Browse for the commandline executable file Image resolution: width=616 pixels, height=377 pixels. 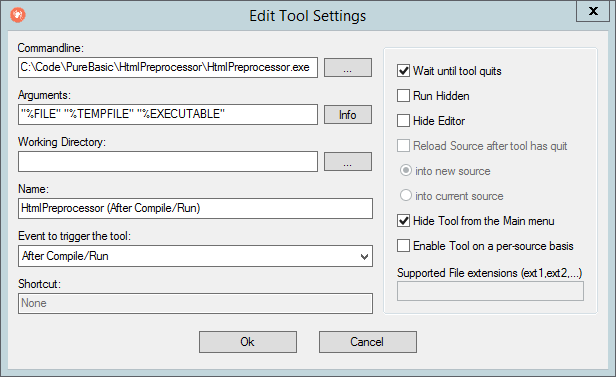click(348, 68)
